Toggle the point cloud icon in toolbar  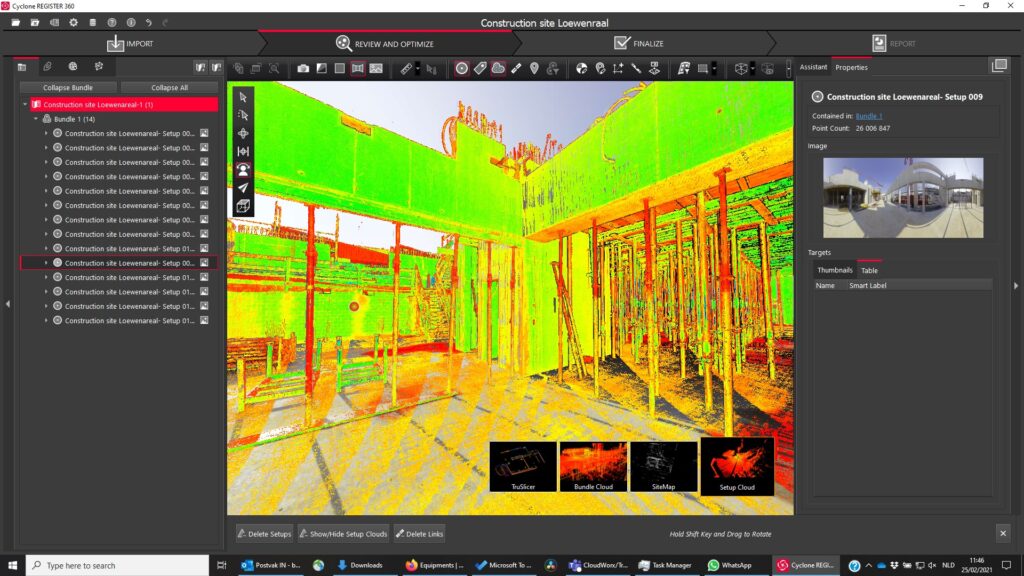(x=498, y=68)
